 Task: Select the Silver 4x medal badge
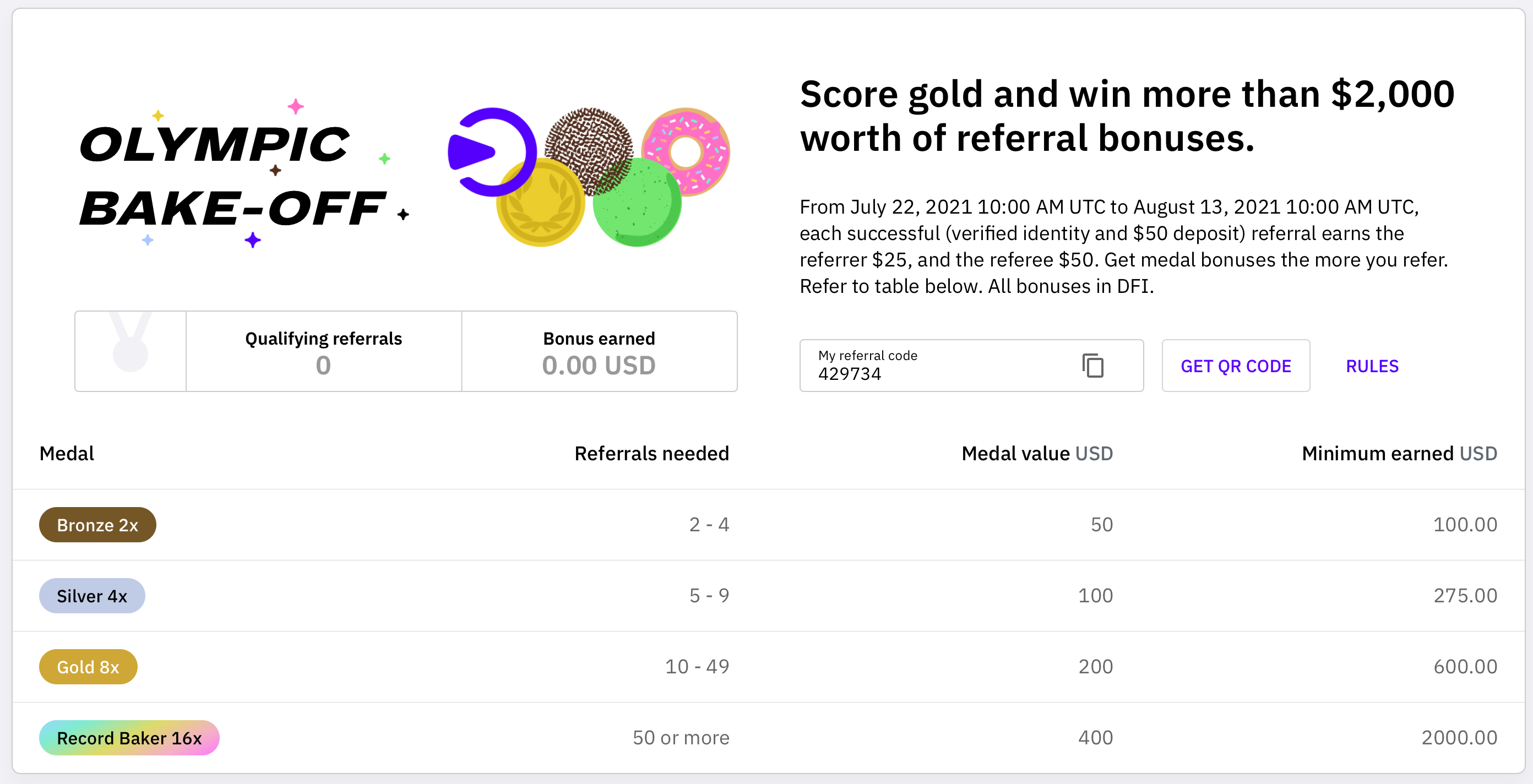pos(91,596)
